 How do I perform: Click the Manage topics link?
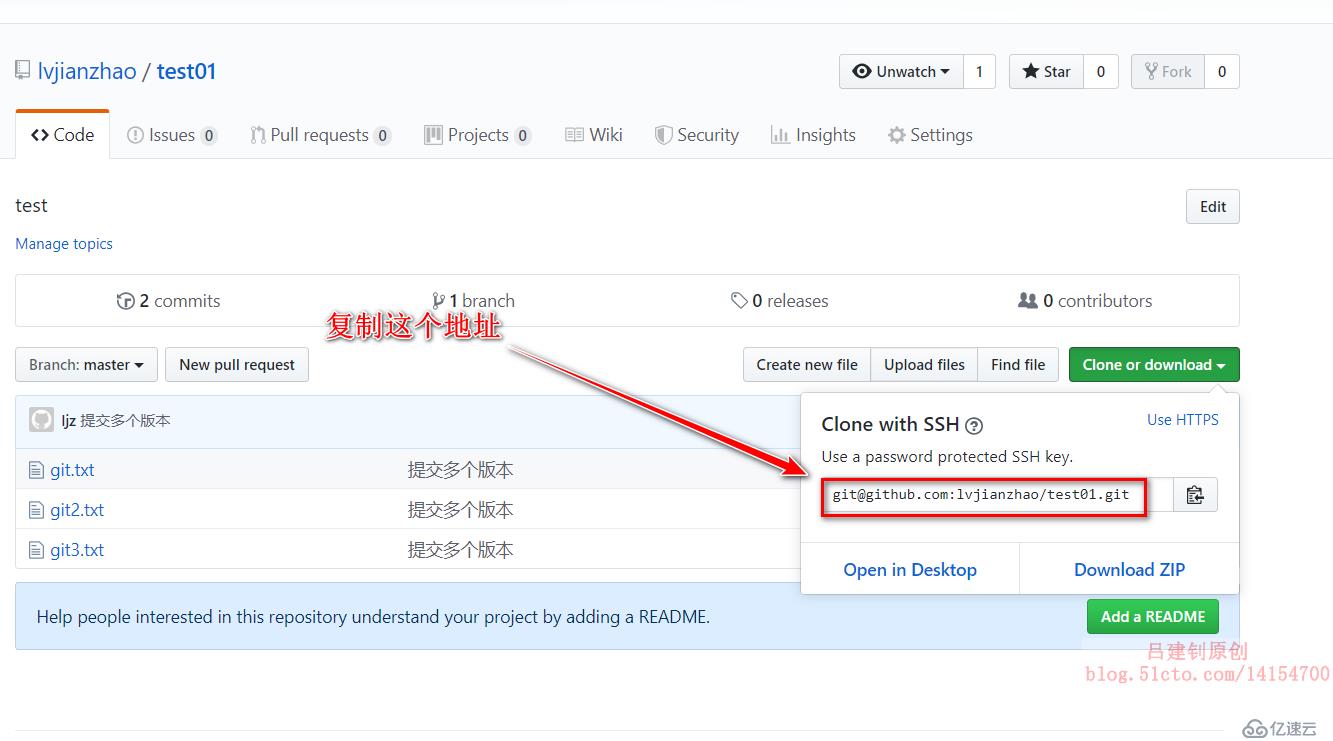click(x=64, y=244)
